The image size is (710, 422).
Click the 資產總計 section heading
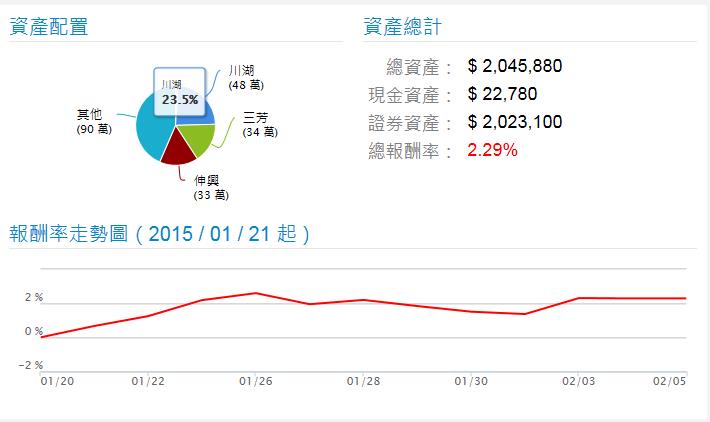point(403,27)
